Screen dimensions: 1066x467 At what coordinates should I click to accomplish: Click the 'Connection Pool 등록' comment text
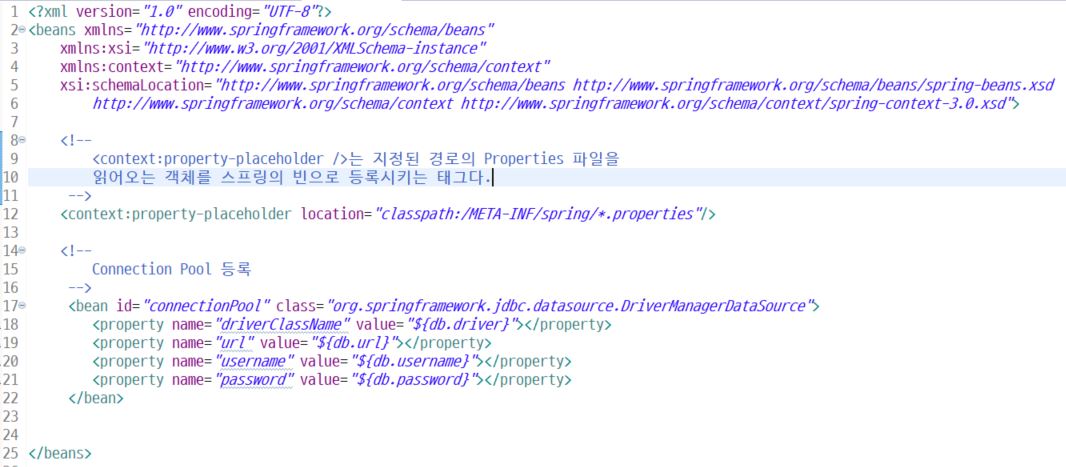point(172,269)
